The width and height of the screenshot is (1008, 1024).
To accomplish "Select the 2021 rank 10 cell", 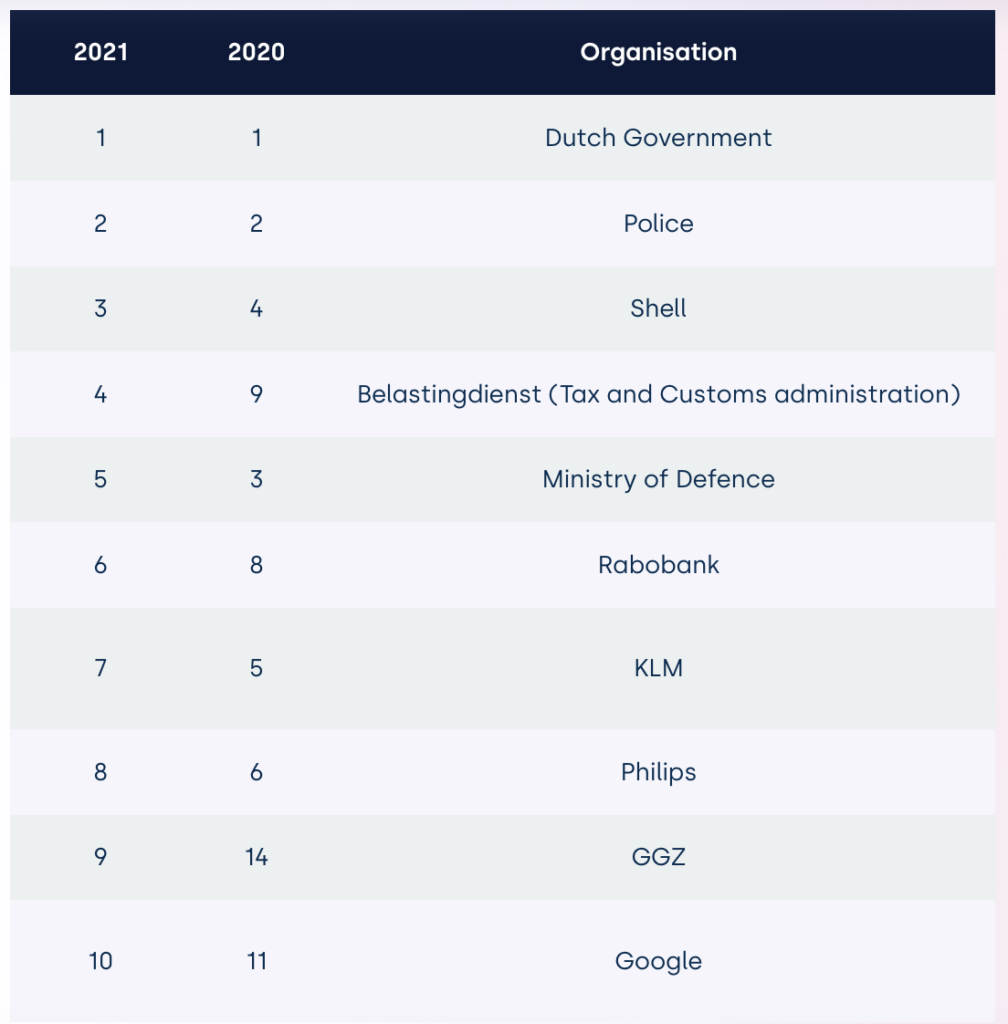I will click(x=101, y=961).
